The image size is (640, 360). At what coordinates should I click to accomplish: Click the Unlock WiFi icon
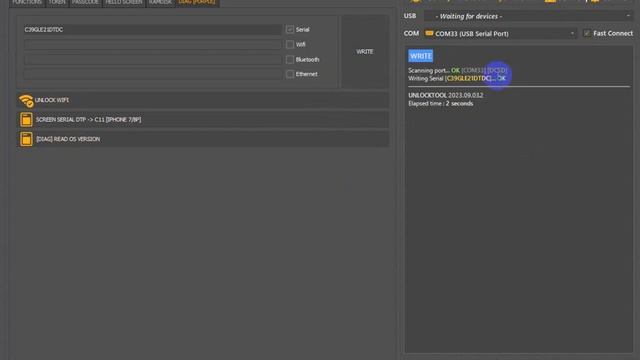[26, 100]
